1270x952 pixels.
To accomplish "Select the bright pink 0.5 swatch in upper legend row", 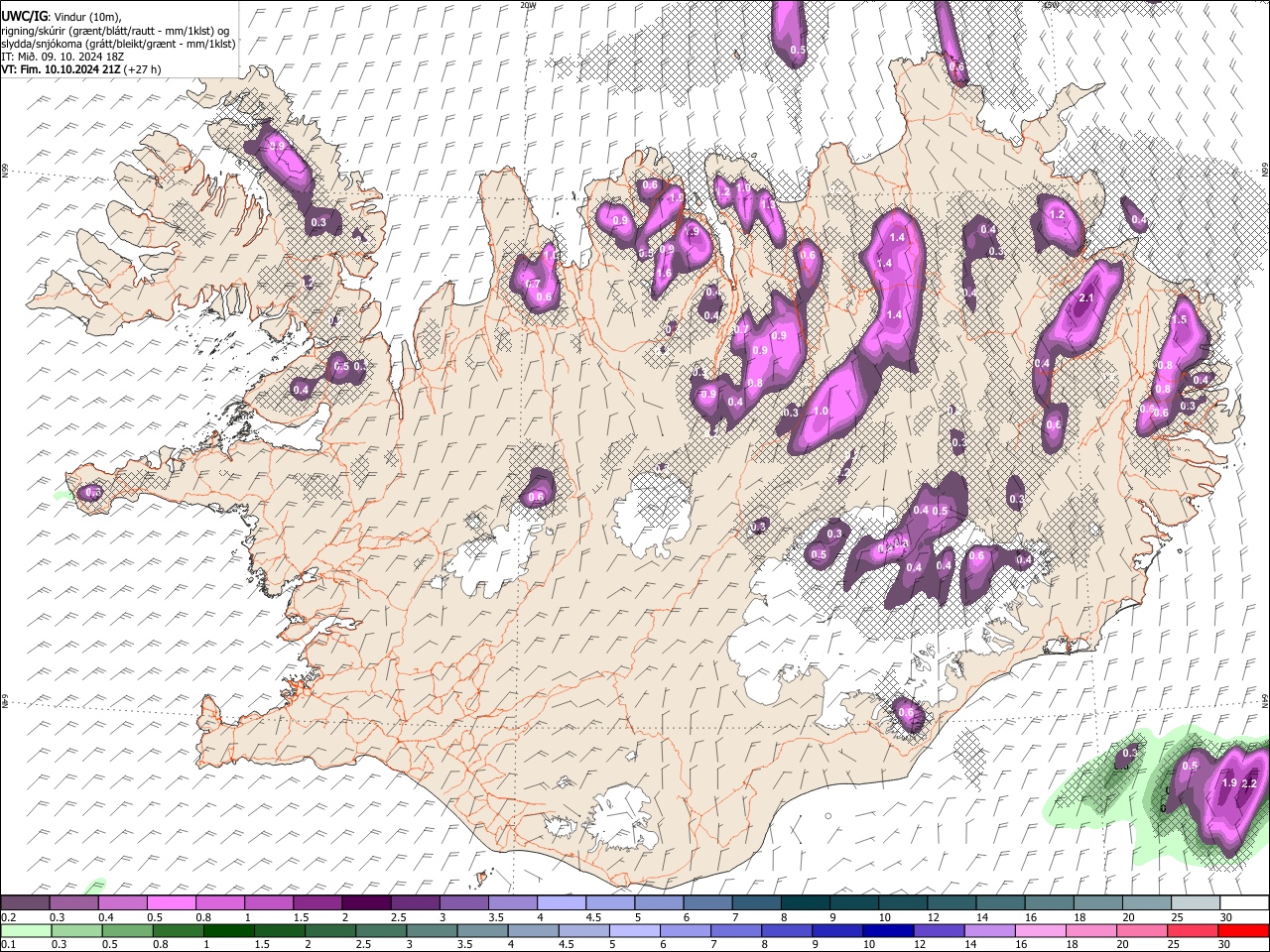I will [x=171, y=903].
